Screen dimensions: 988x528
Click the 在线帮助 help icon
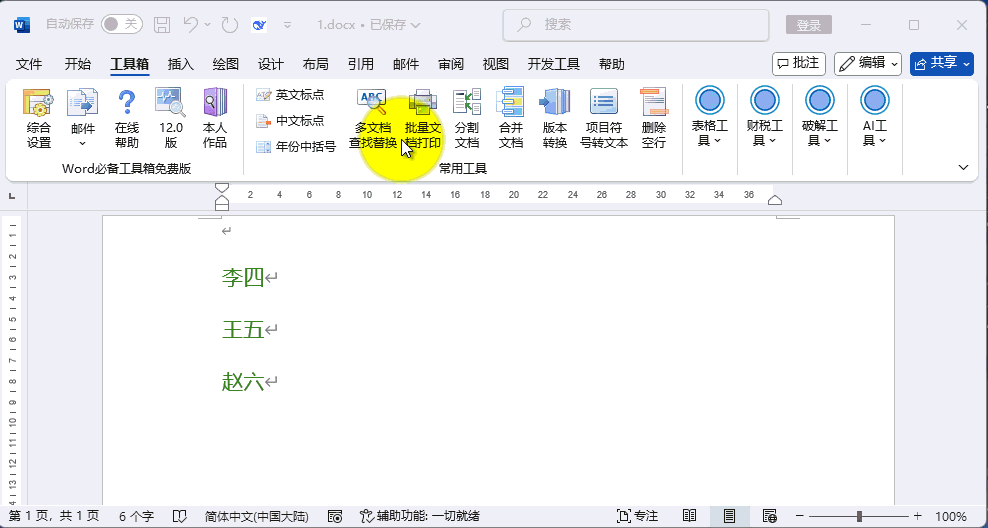[x=126, y=118]
